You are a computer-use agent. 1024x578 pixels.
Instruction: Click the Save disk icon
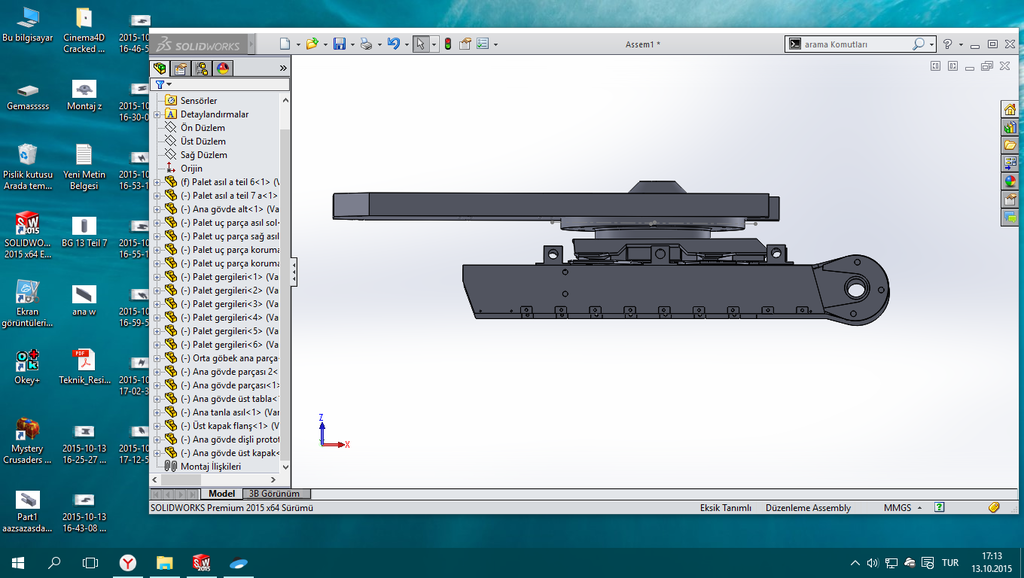(x=339, y=44)
